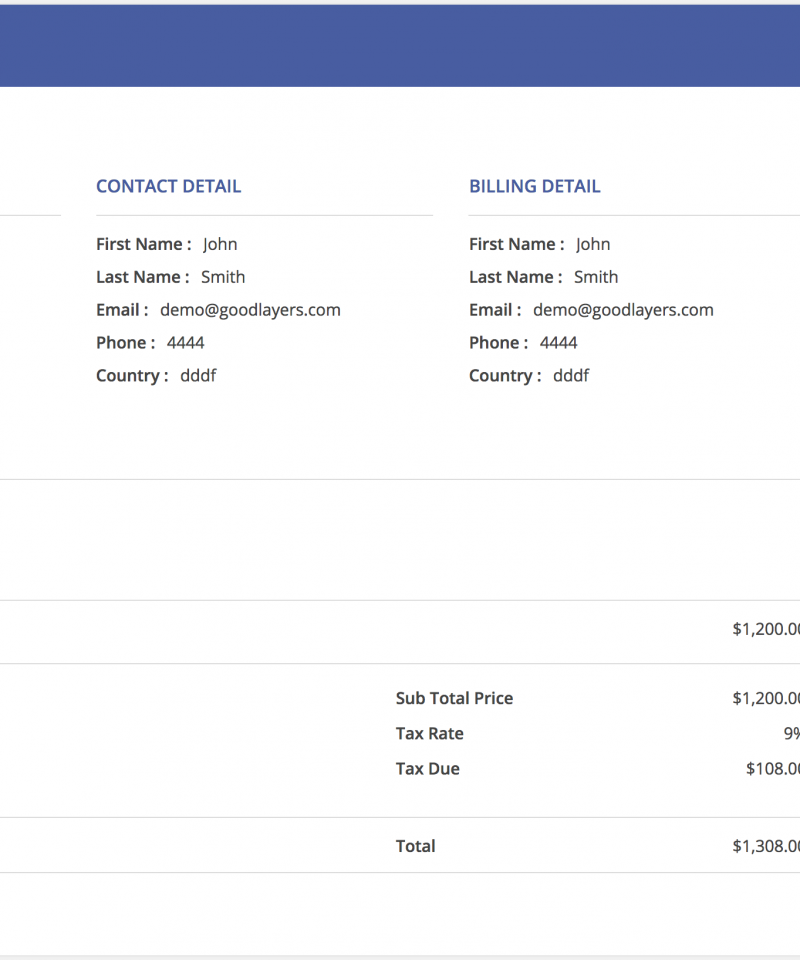800x960 pixels.
Task: Click the 'Tax Due' label
Action: [427, 769]
